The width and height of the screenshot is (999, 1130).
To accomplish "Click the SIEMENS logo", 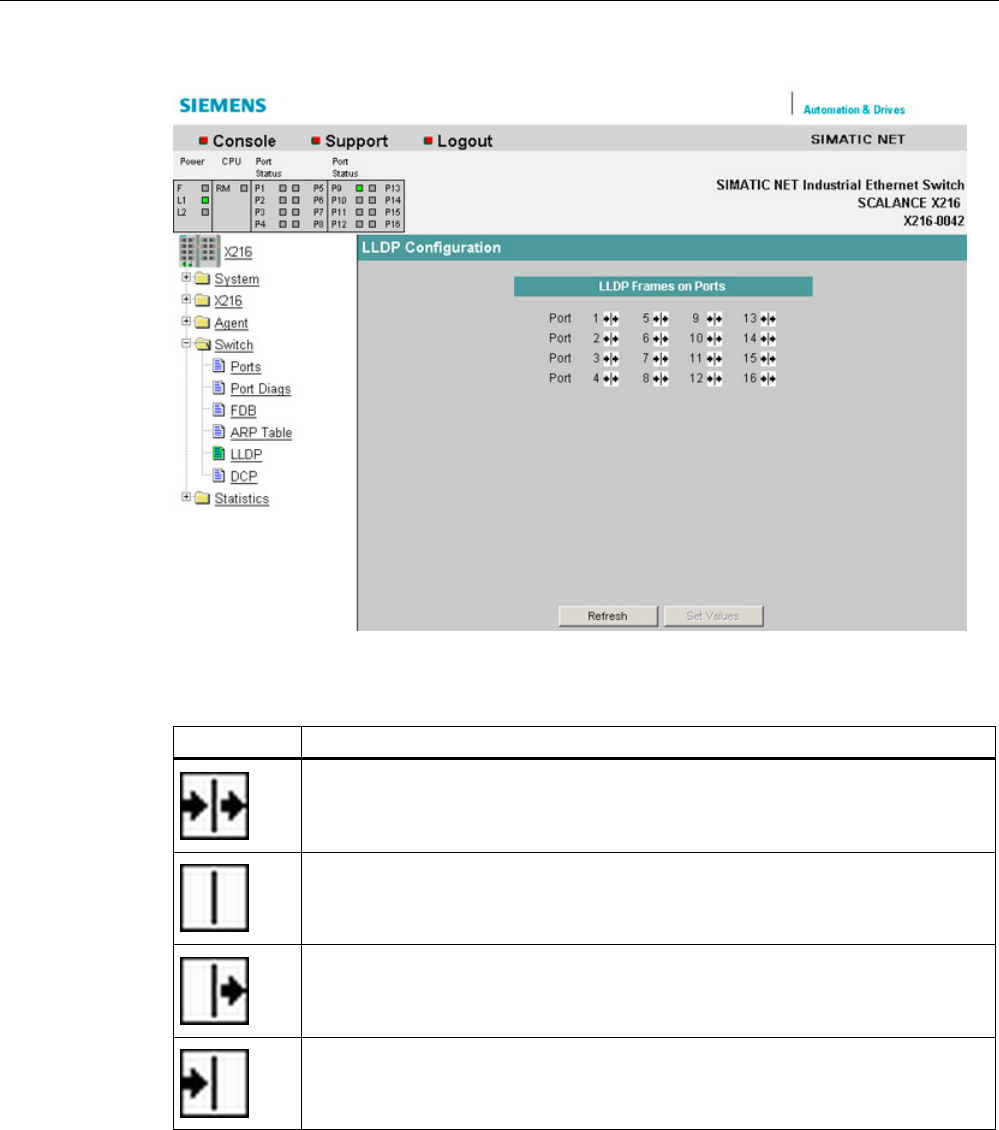I will tap(223, 105).
